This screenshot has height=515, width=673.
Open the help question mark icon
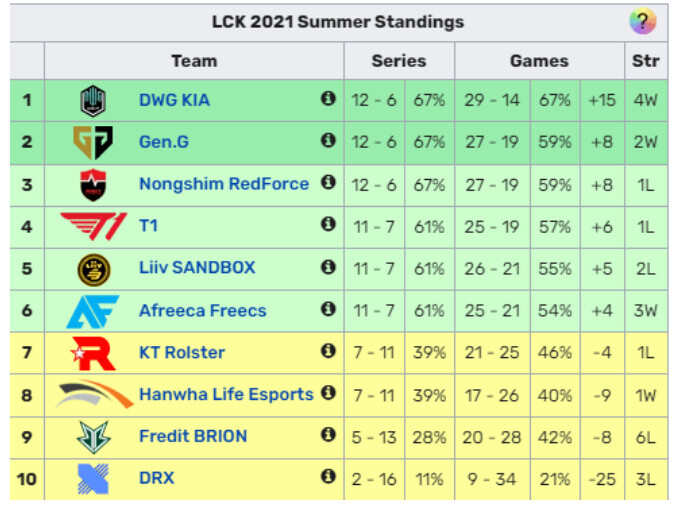coord(642,21)
